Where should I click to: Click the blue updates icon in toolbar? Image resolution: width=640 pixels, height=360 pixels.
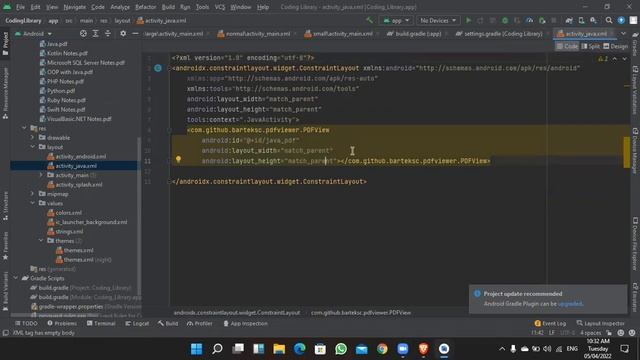coord(621,20)
